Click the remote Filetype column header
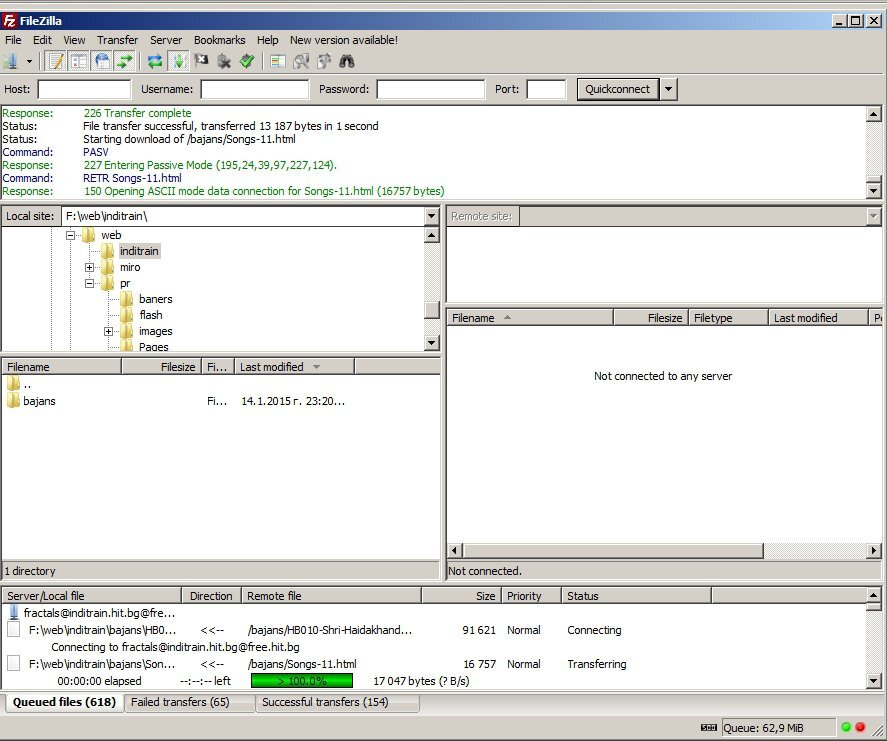The image size is (887, 741). 728,318
